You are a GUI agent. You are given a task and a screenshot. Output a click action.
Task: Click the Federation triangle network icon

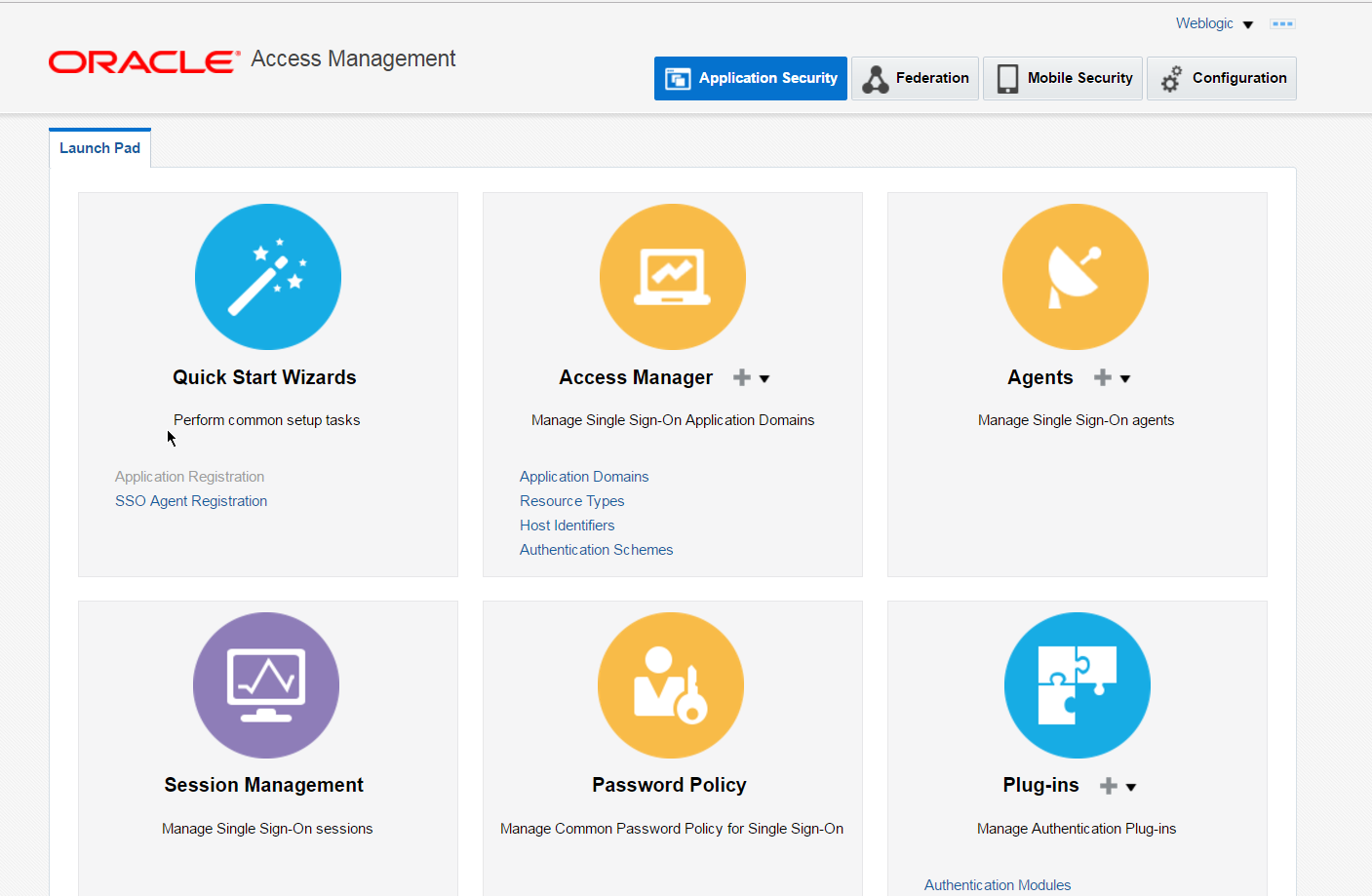click(876, 78)
